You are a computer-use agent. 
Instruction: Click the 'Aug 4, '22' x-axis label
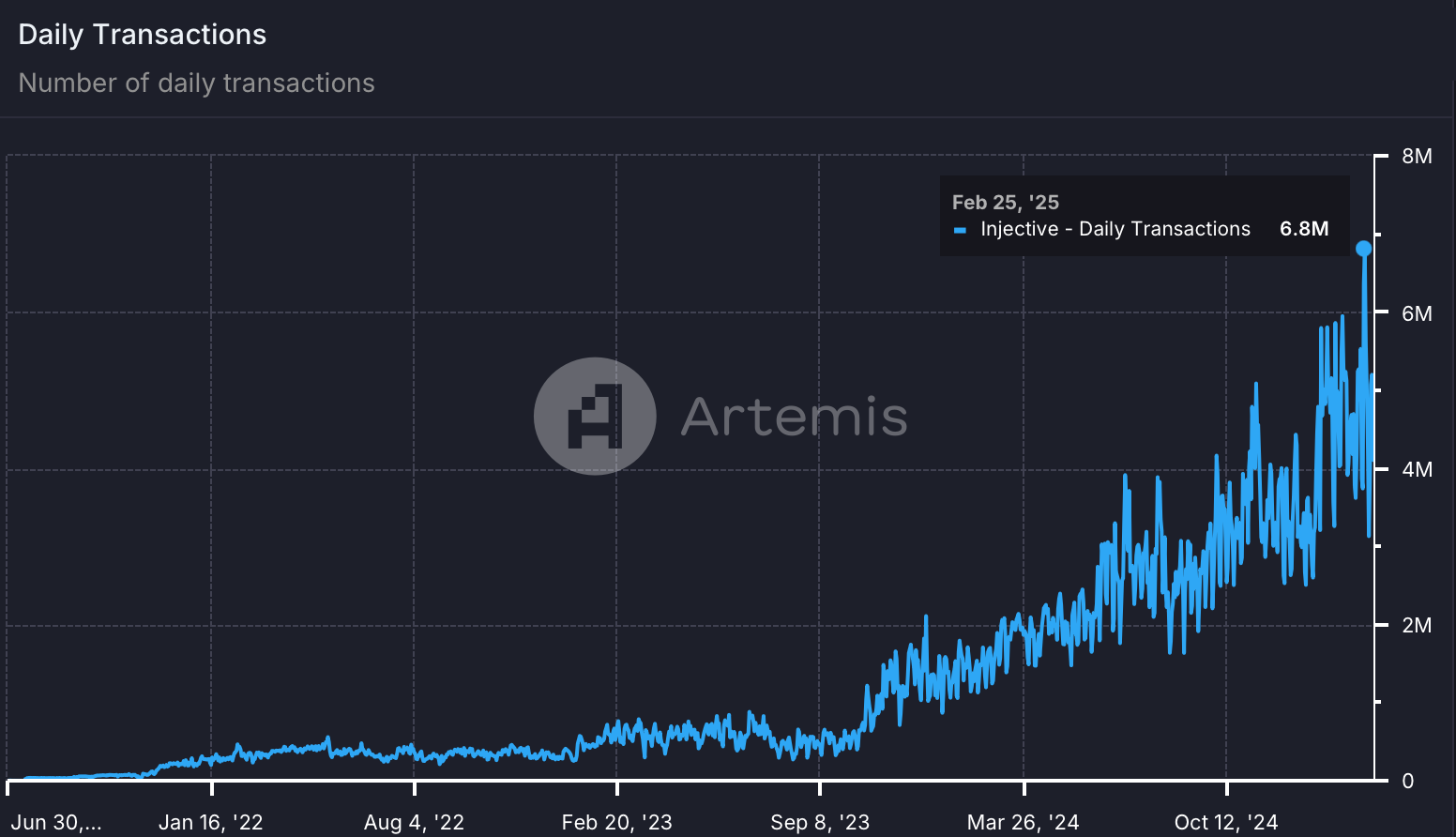[414, 823]
